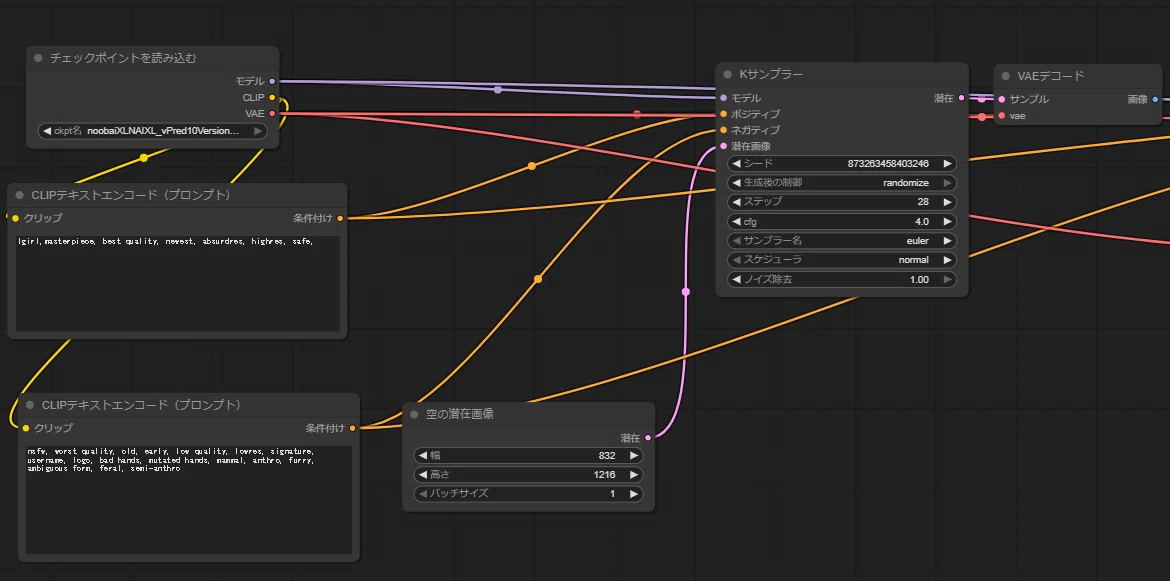Click the 条件付け output socket on the '1girl' prompt node

tap(340, 219)
